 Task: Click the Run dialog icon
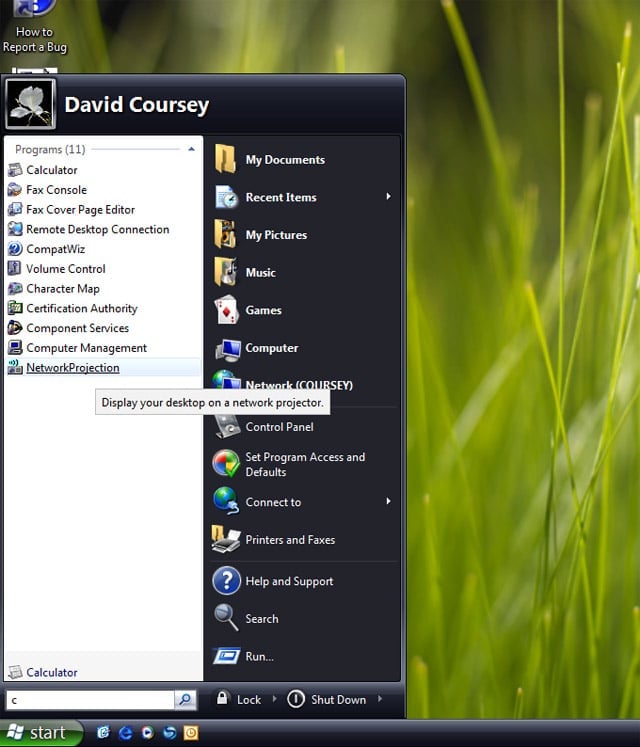(x=226, y=656)
